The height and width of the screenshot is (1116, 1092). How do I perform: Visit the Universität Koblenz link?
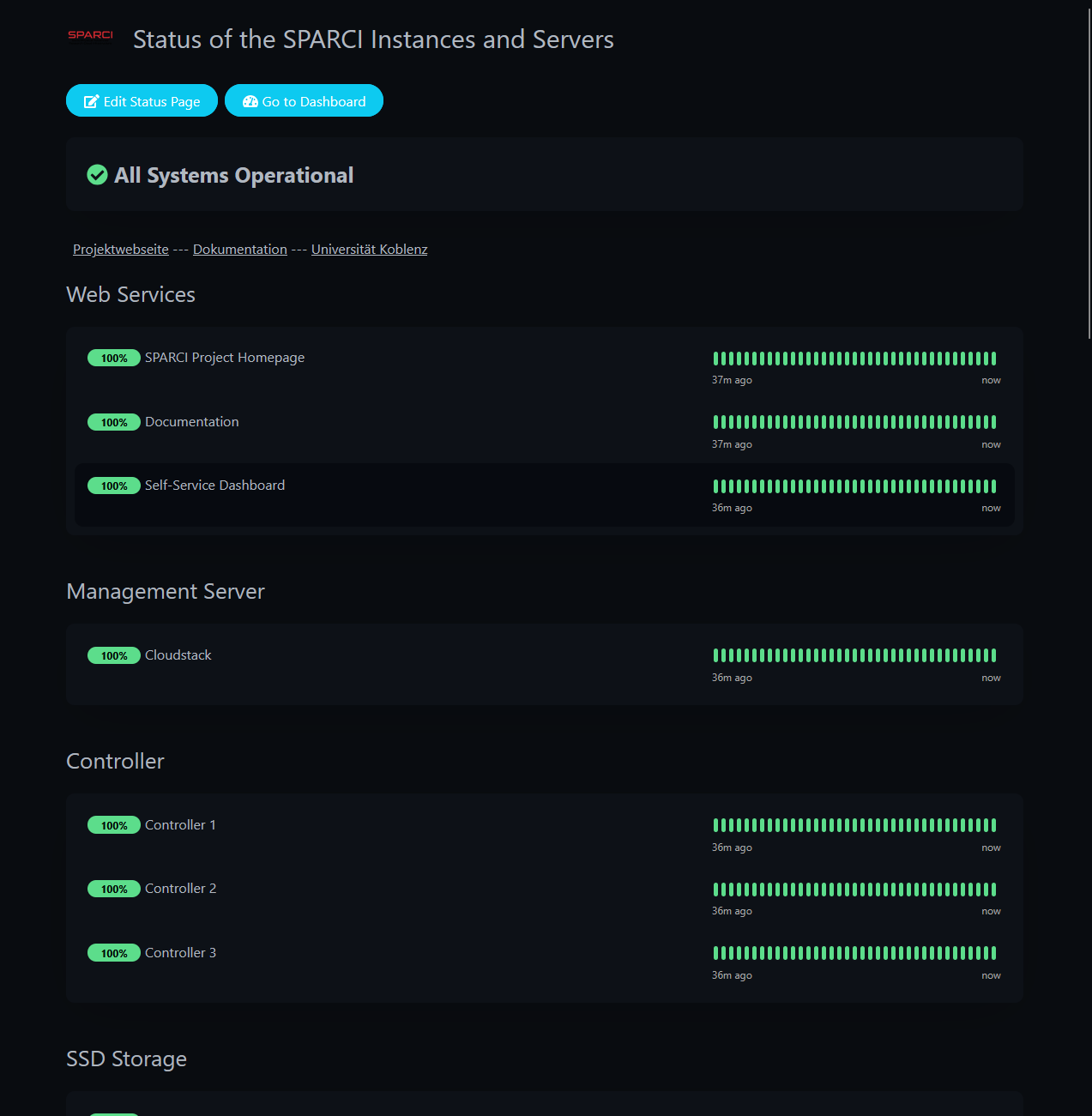369,250
